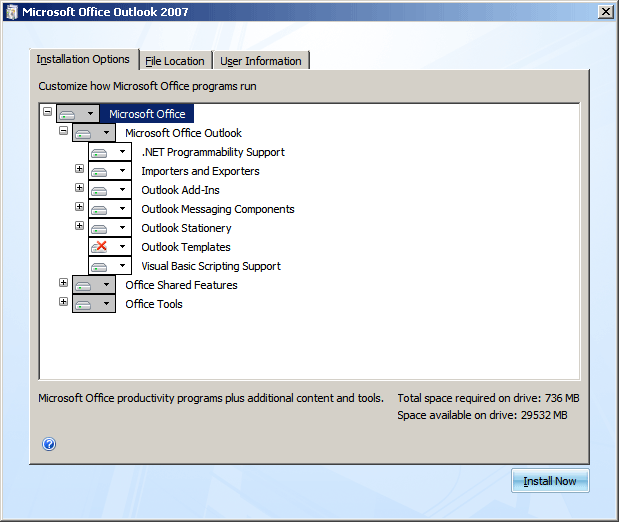The image size is (619, 522).
Task: Close the Outlook 2007 setup window
Action: [606, 12]
